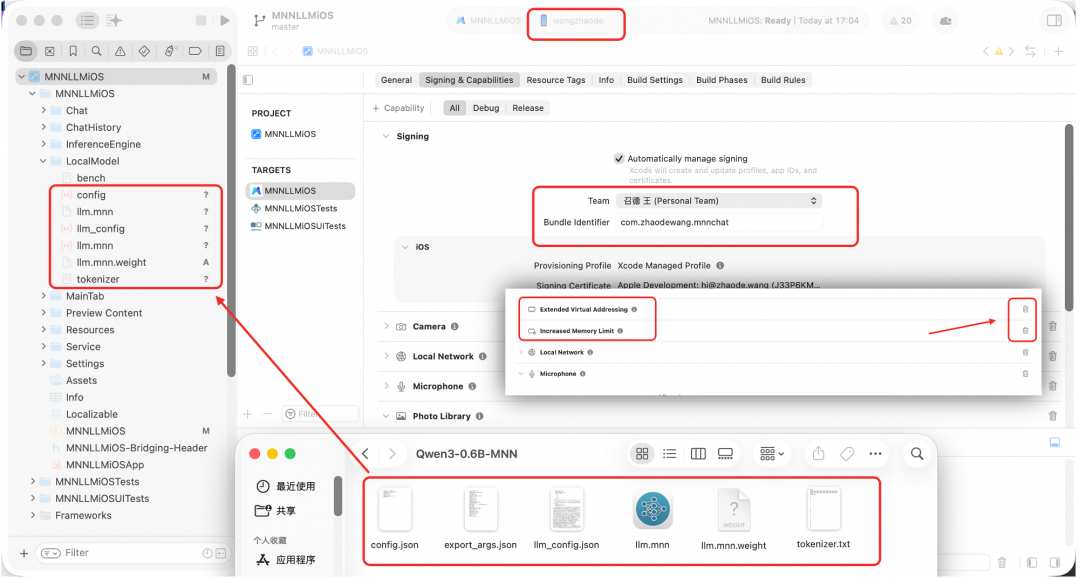Click the 20 warnings indicator

(x=901, y=21)
